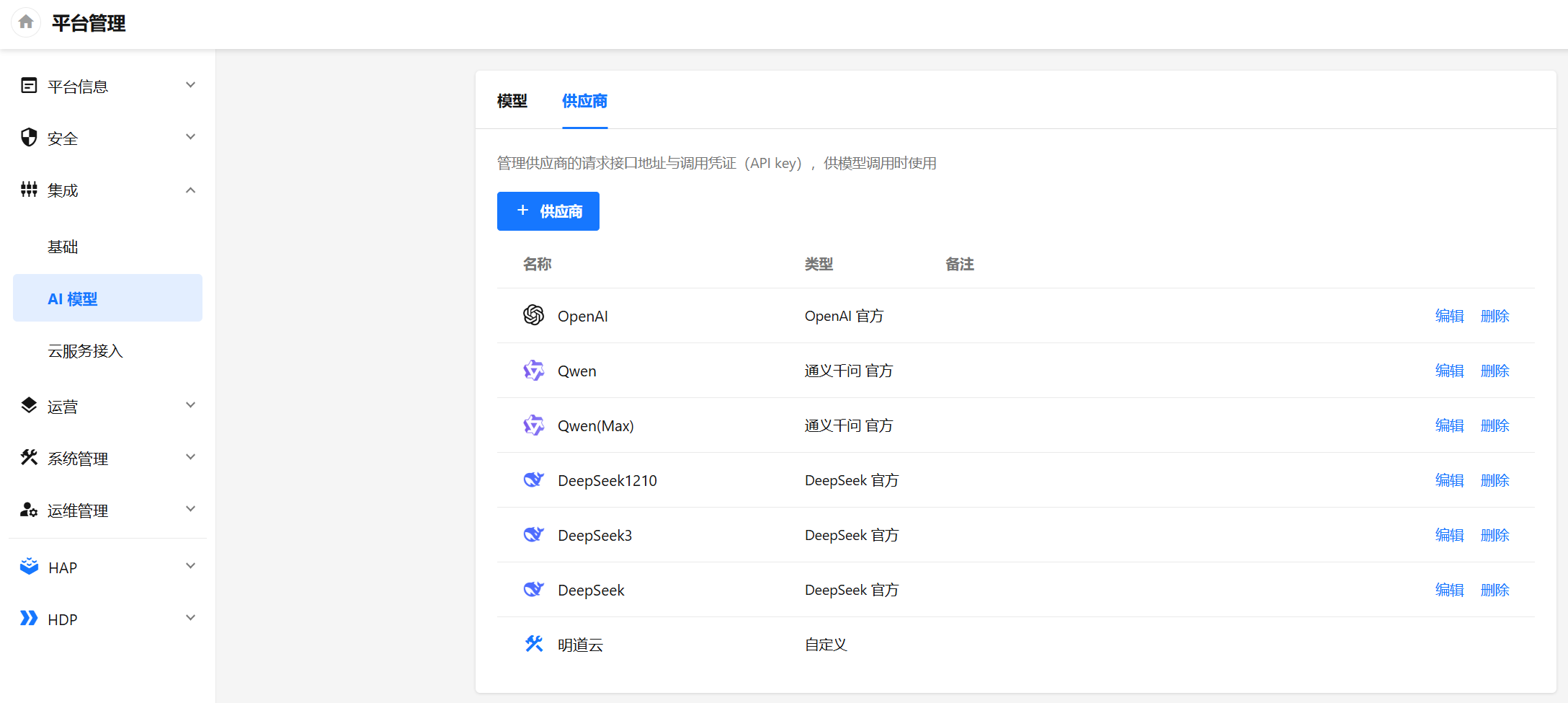1568x703 pixels.
Task: Click the 系统管理 menu label
Action: tap(78, 459)
